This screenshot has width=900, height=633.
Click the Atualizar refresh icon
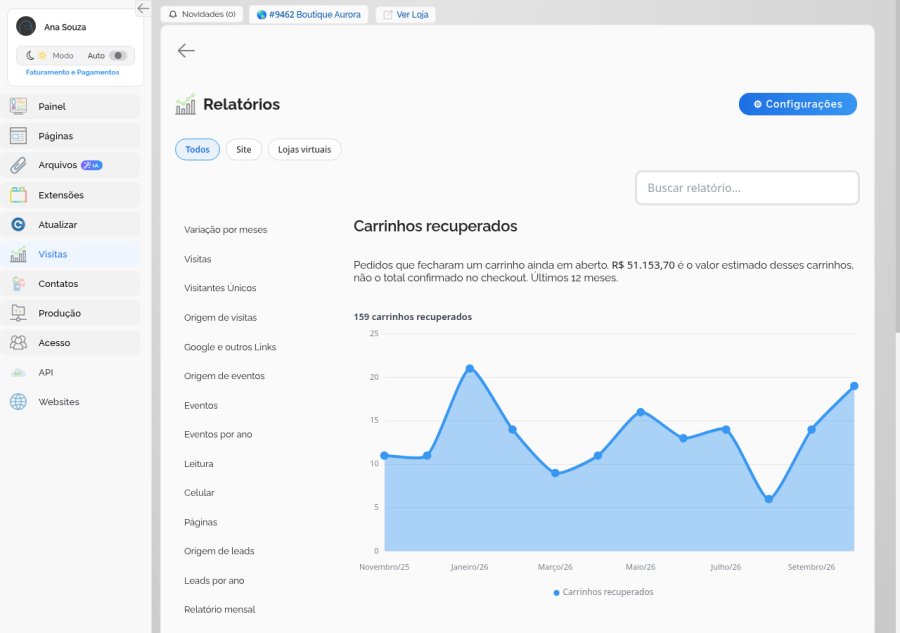[x=18, y=224]
